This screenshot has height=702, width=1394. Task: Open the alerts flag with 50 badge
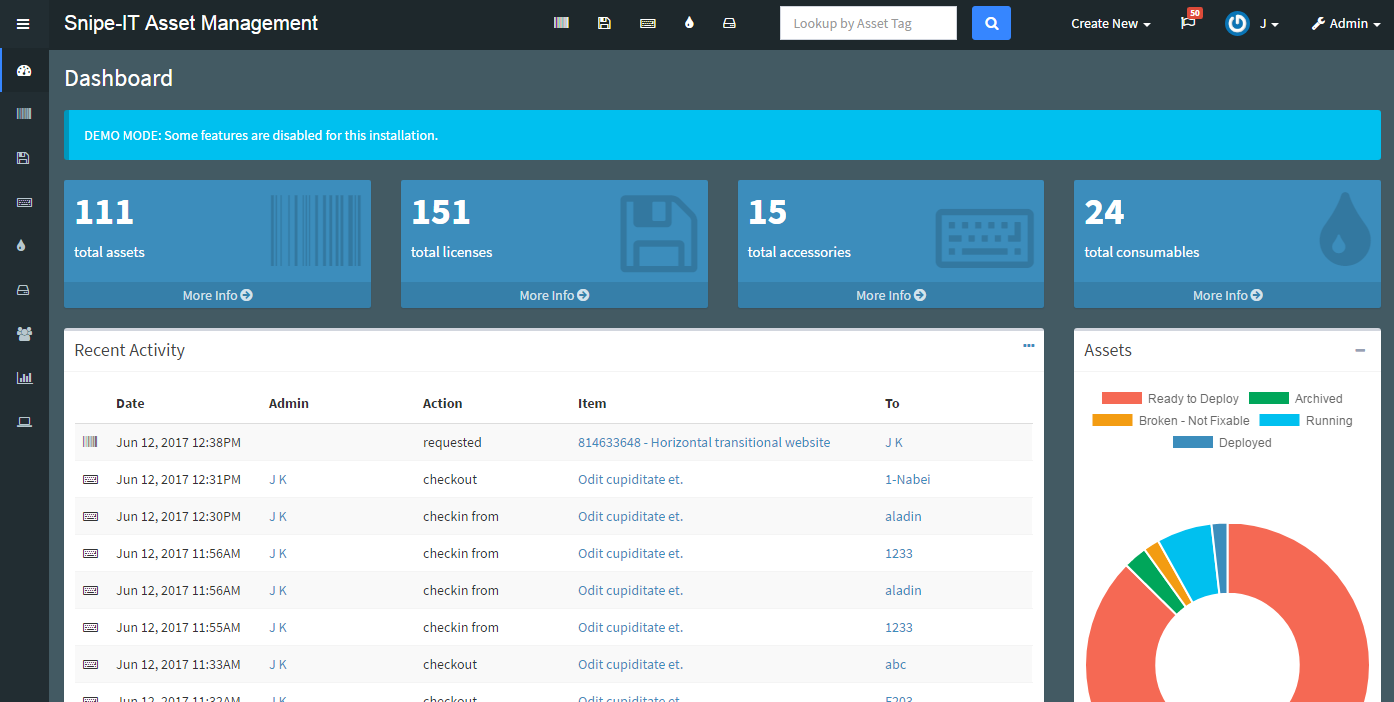tap(1188, 23)
